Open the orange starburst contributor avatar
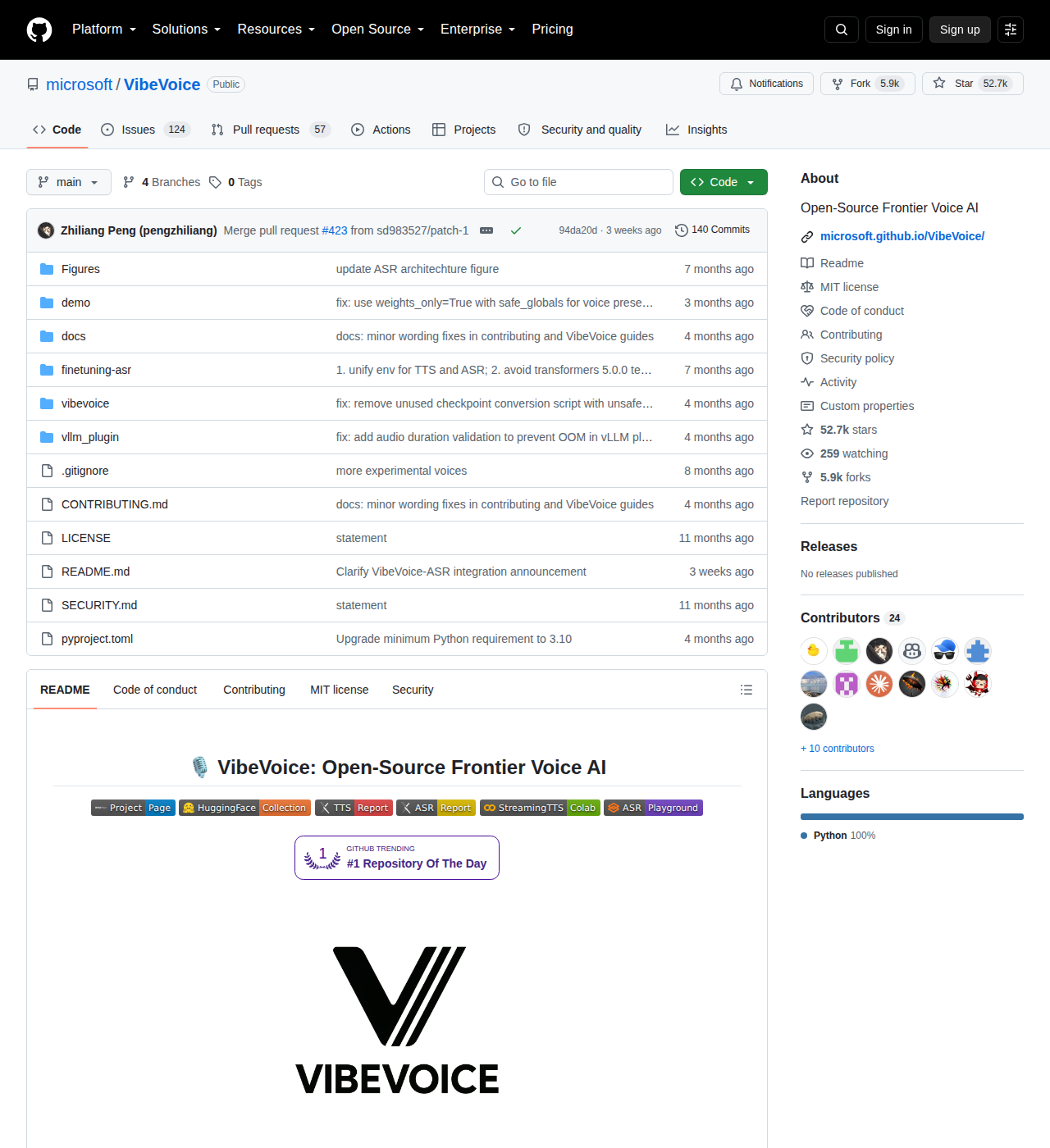The height and width of the screenshot is (1148, 1050). [x=879, y=684]
